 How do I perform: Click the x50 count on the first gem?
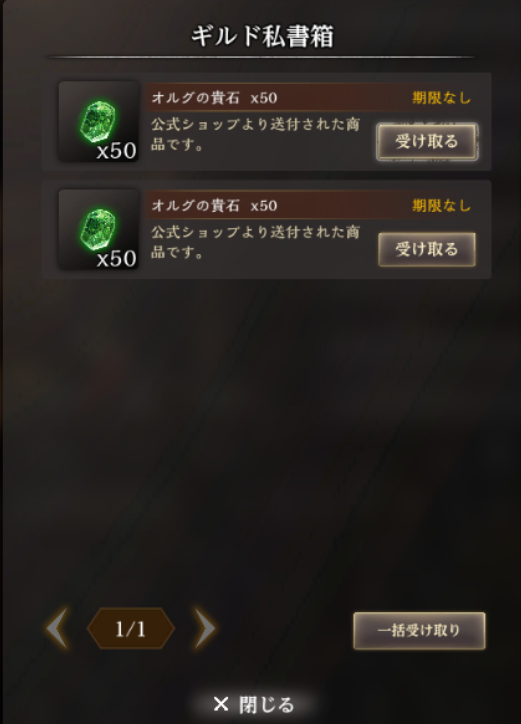pos(116,151)
